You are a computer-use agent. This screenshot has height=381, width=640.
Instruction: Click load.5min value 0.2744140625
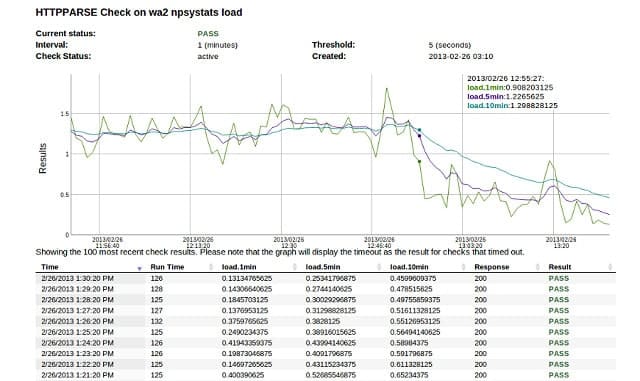pos(329,289)
